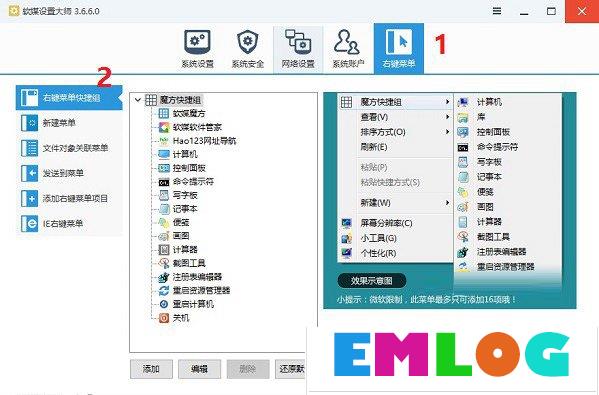Select the 重启计算机 text in the tree
The height and width of the screenshot is (395, 599).
(193, 304)
